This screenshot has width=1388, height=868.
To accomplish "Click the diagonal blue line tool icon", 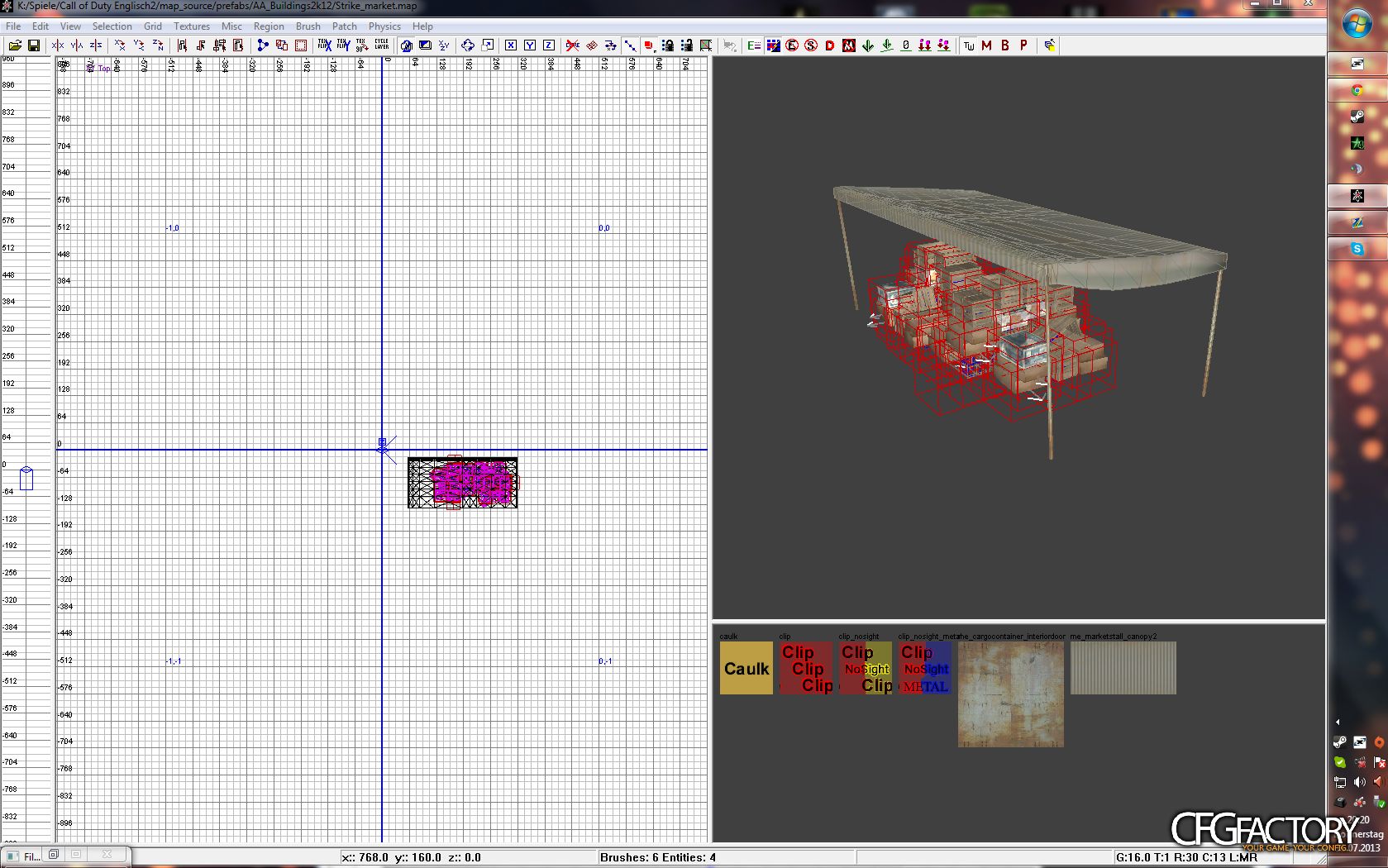I will coord(630,45).
